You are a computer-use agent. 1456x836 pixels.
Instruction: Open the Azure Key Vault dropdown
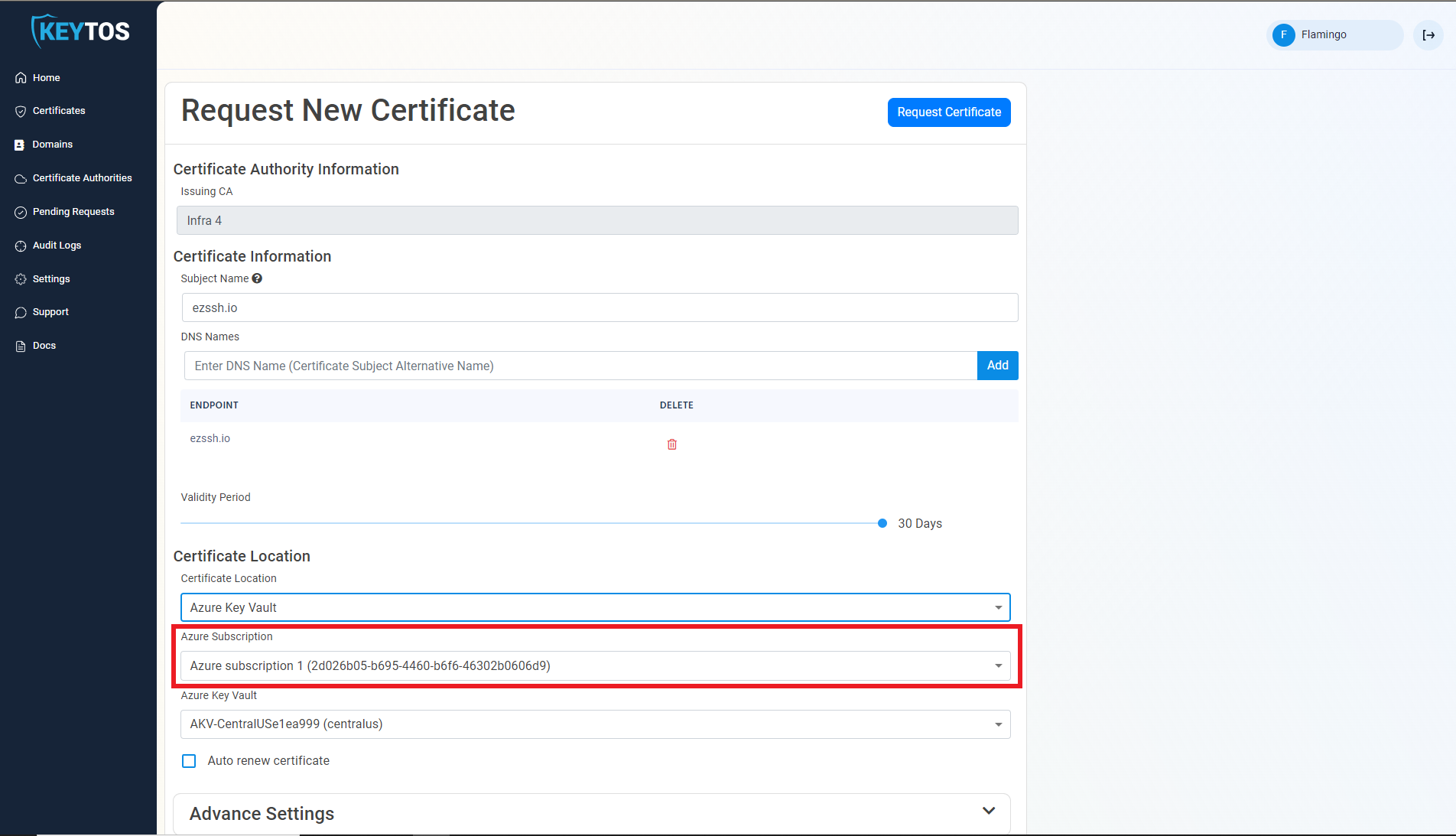click(596, 724)
